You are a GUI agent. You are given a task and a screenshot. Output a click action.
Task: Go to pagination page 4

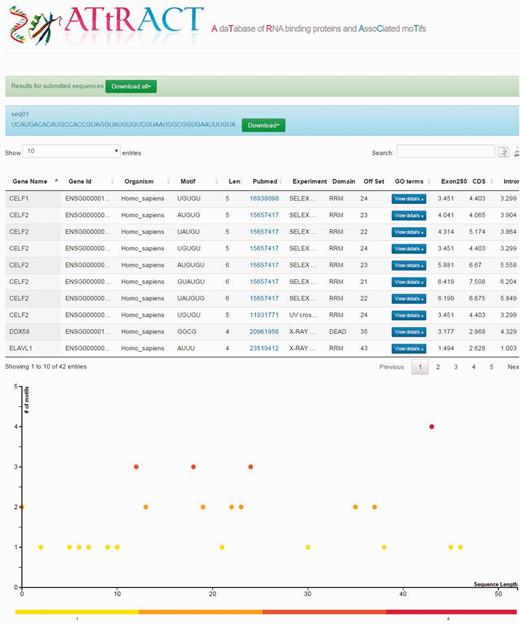[473, 367]
